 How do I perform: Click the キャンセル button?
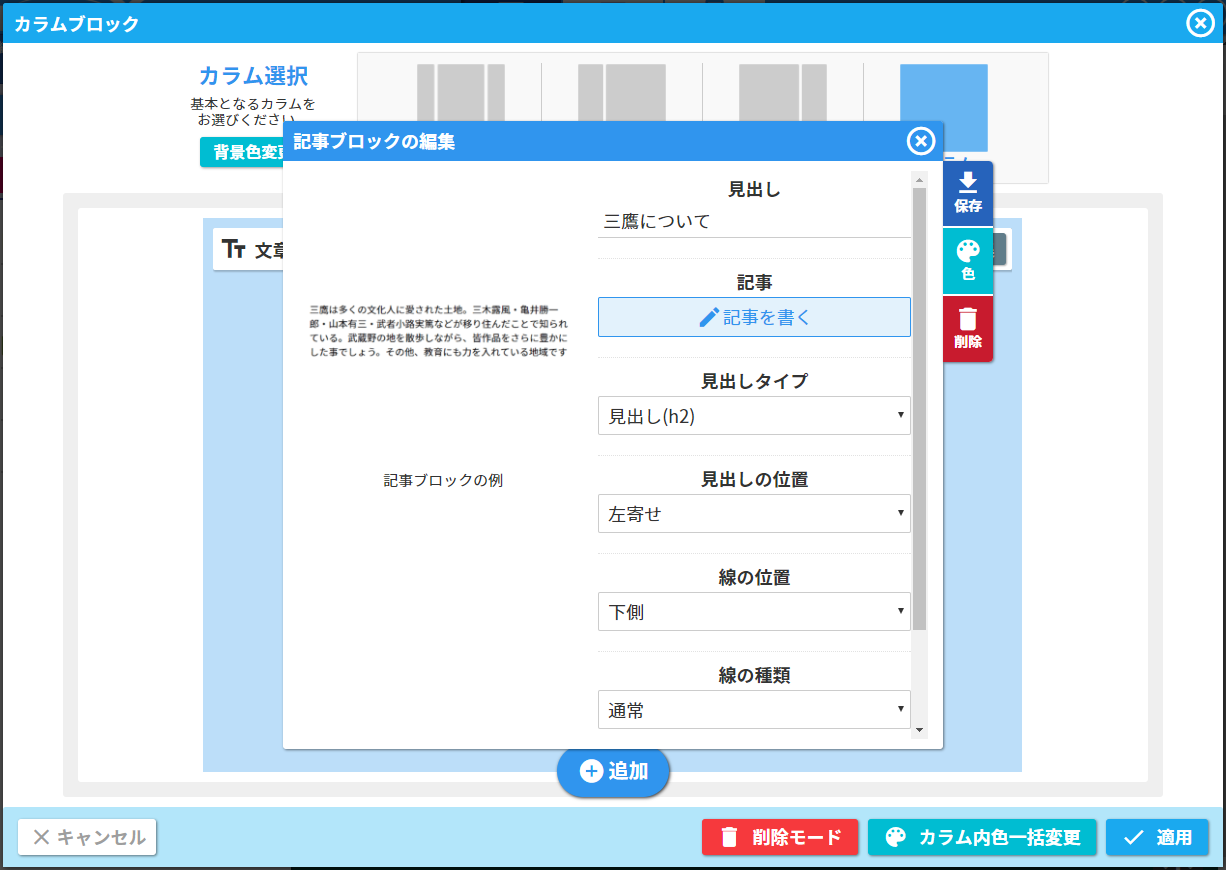point(87,837)
